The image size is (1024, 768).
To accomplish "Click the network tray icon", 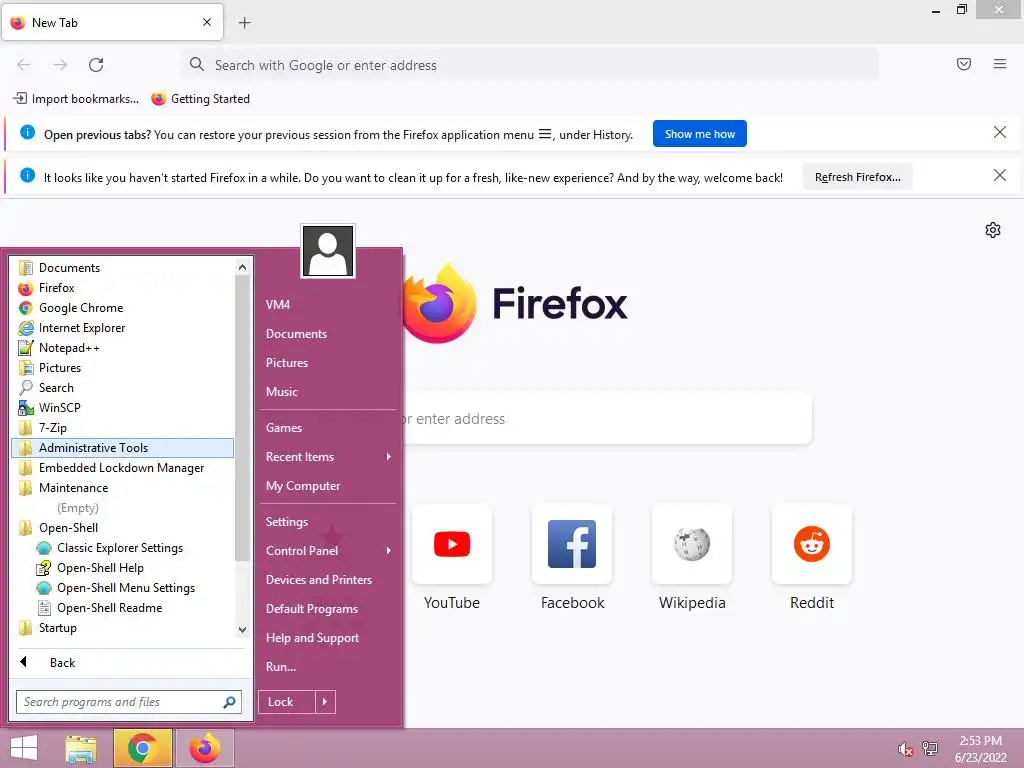I will pos(930,748).
